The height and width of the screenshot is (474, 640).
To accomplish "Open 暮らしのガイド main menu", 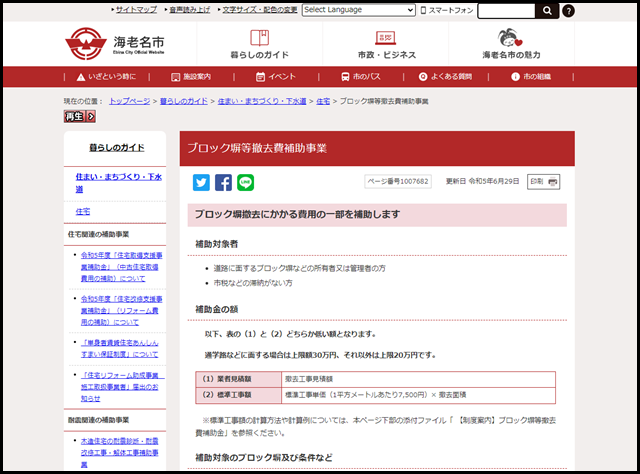I will [258, 43].
